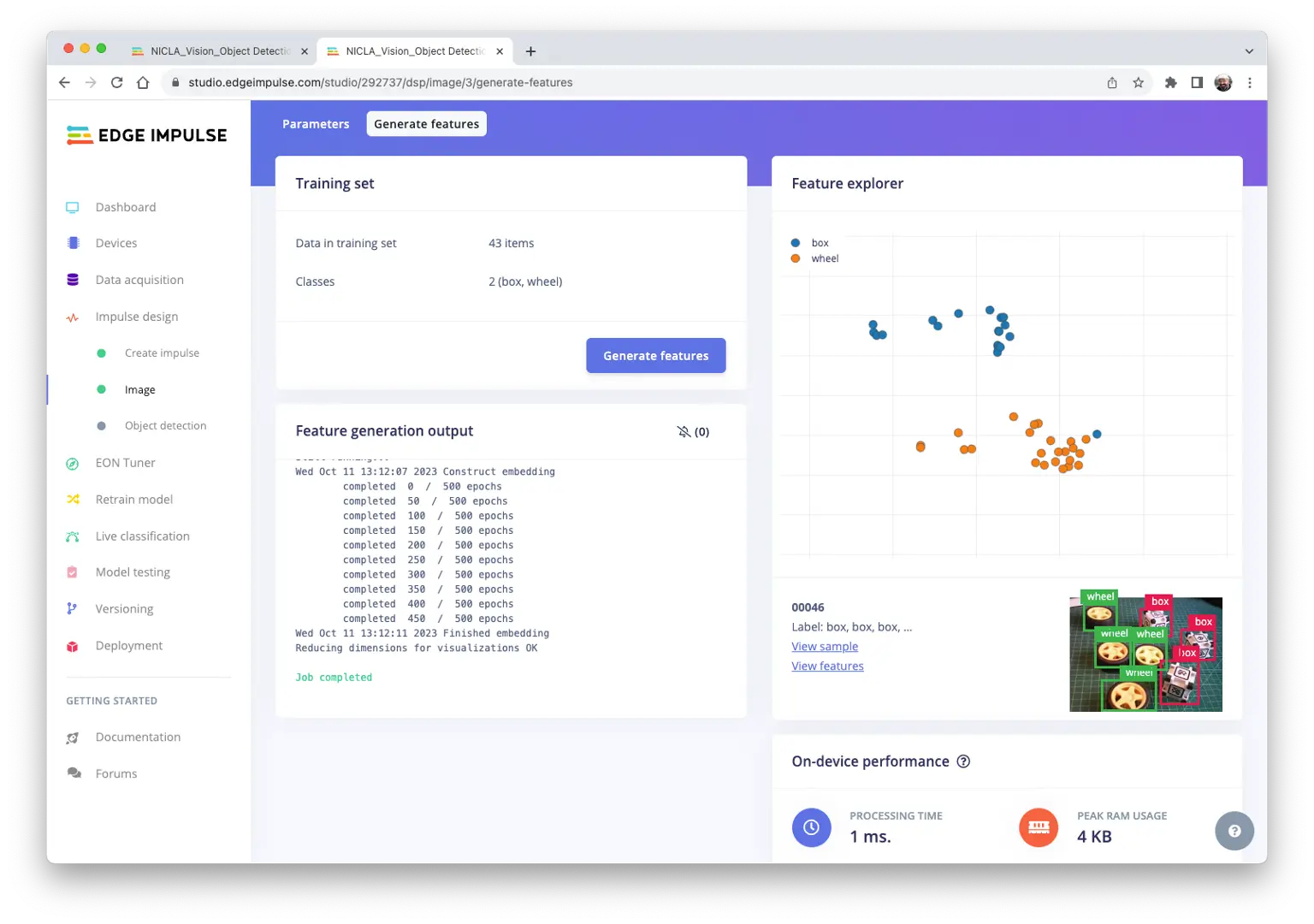The image size is (1314, 924).
Task: Click the Retrain model shuffle icon
Action: click(x=73, y=500)
